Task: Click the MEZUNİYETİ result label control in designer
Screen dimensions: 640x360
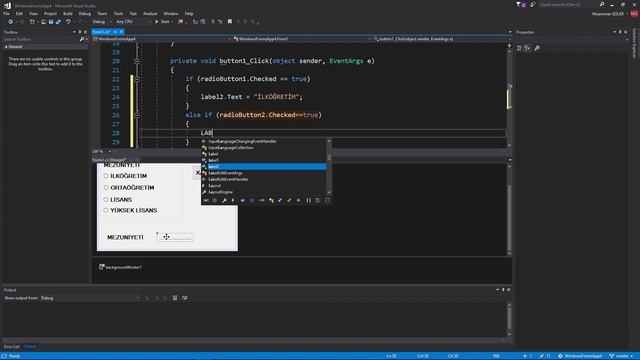Action: pyautogui.click(x=175, y=237)
